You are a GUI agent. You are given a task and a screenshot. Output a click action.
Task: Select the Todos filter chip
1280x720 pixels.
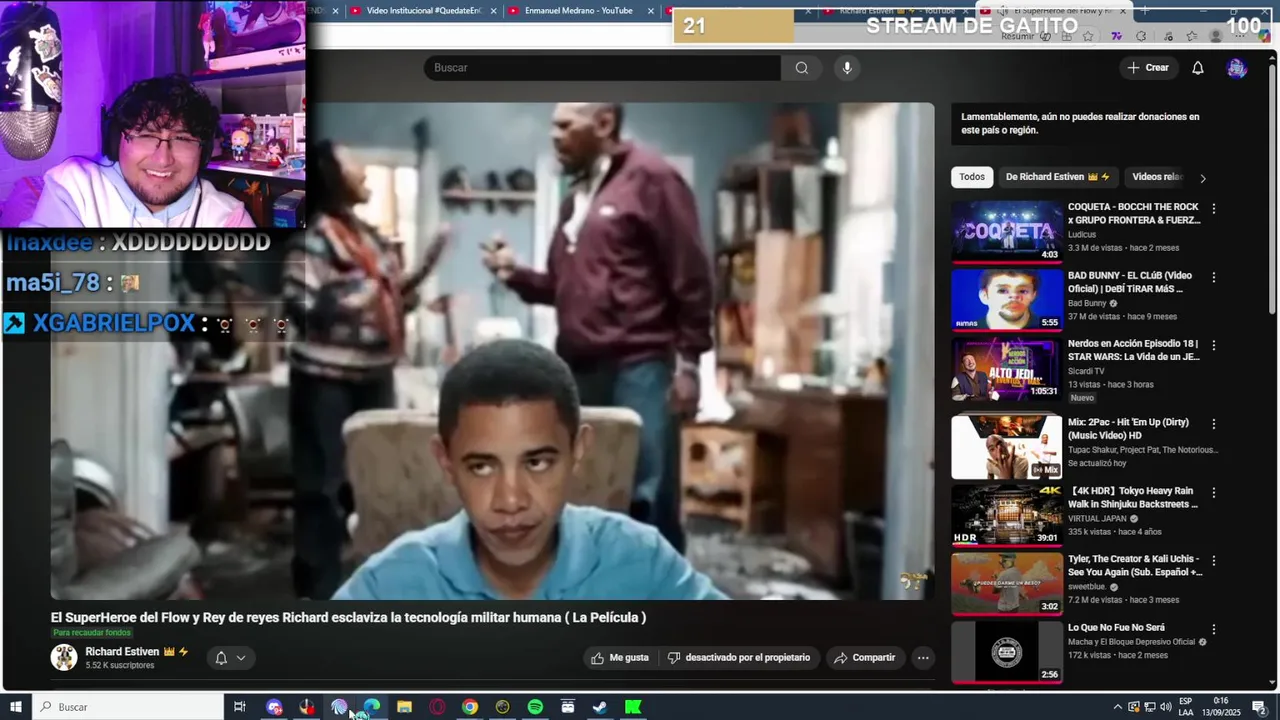tap(972, 177)
